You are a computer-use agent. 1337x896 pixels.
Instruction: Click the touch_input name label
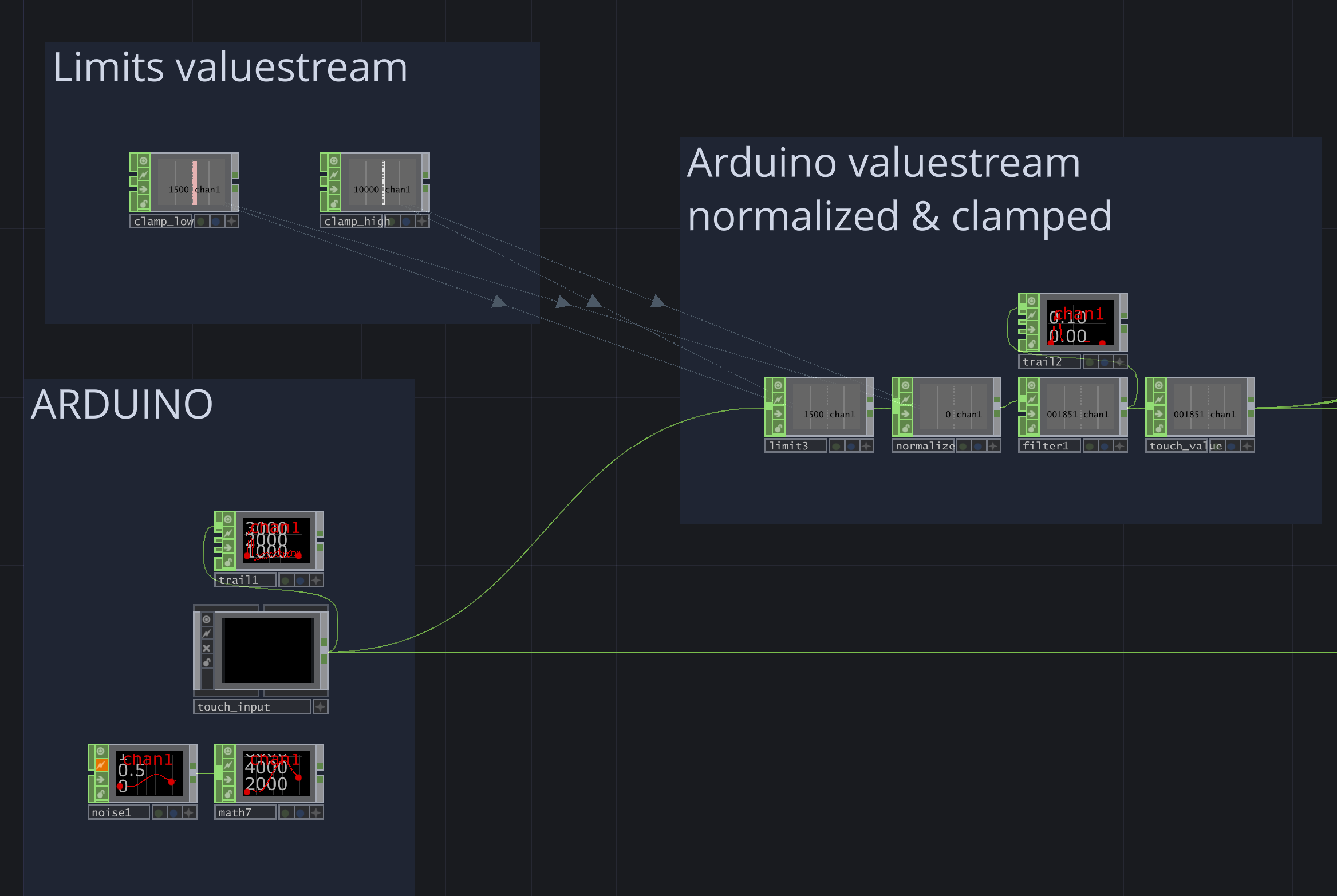point(253,707)
